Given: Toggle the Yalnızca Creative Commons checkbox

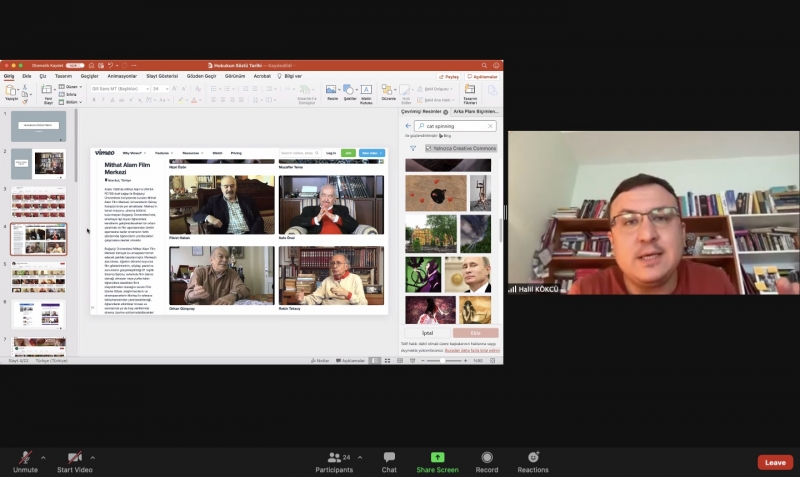Looking at the screenshot, I should (x=429, y=148).
